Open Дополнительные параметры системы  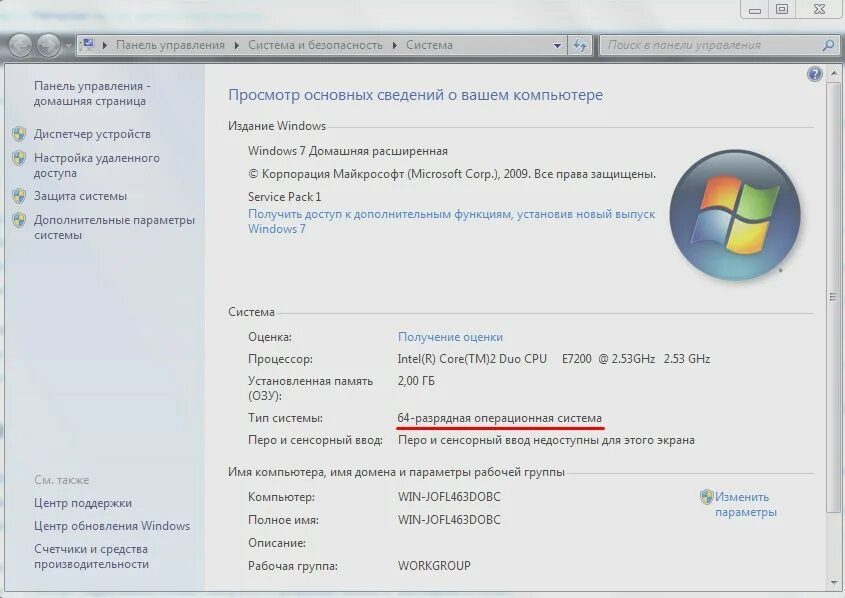click(x=114, y=227)
